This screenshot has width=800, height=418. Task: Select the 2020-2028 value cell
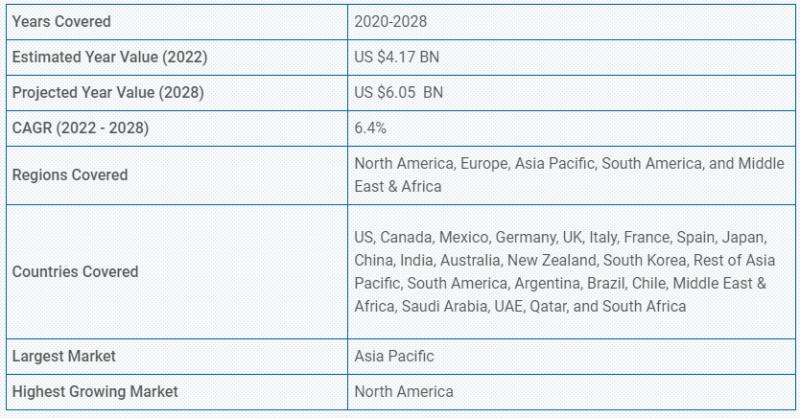click(x=571, y=21)
